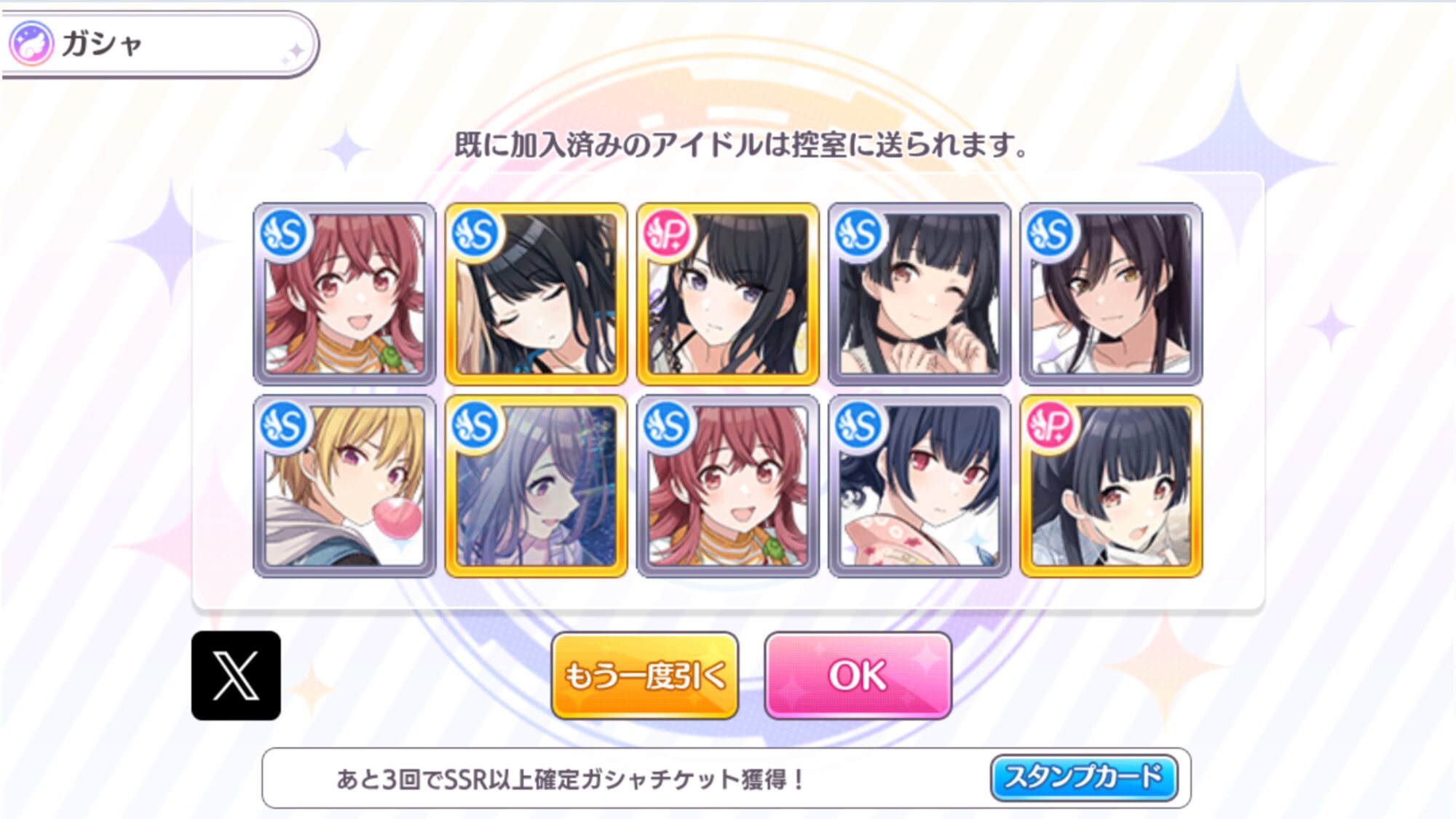This screenshot has width=1456, height=819.
Task: Select the ponytail idol card in top row
Action: (x=1111, y=294)
